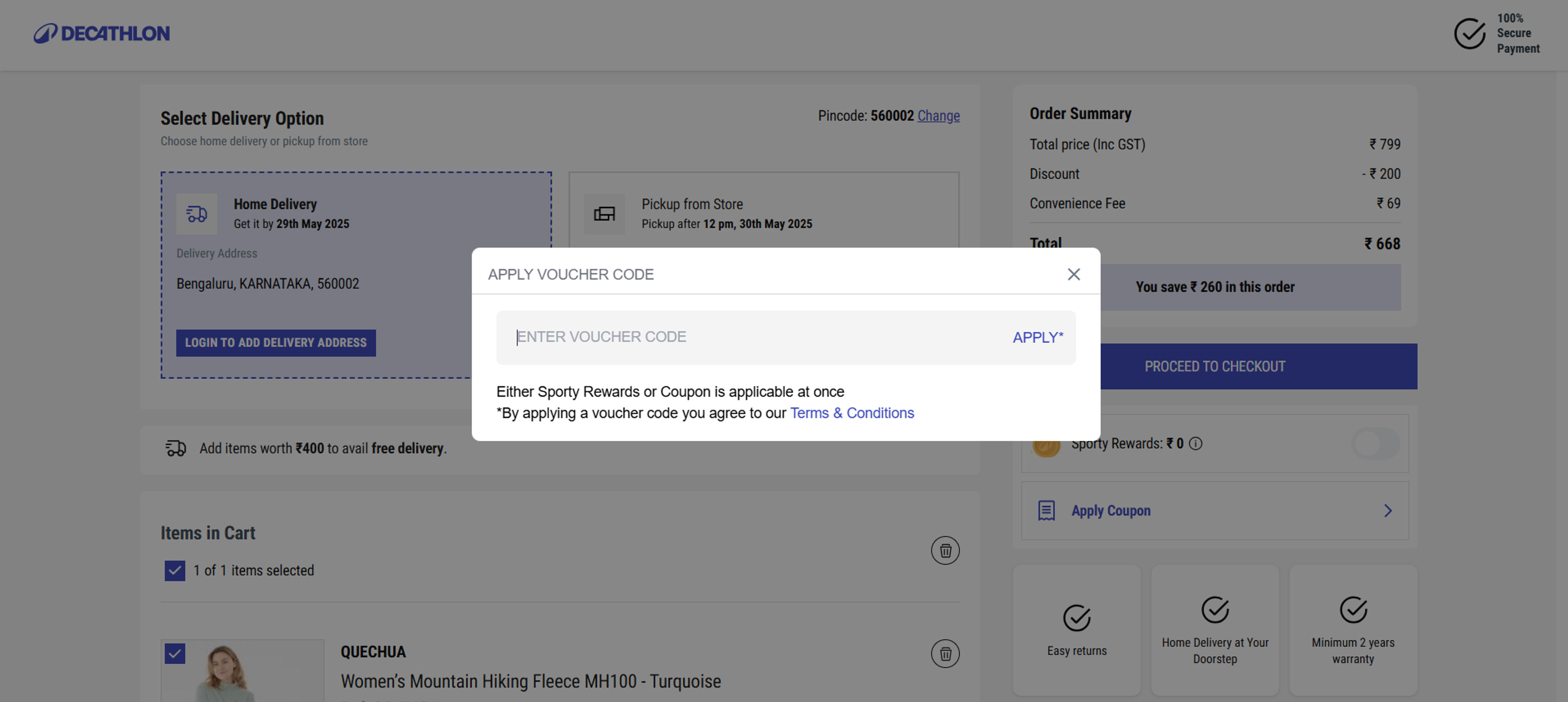The height and width of the screenshot is (702, 1568).
Task: Change the pincode 560002
Action: (938, 116)
